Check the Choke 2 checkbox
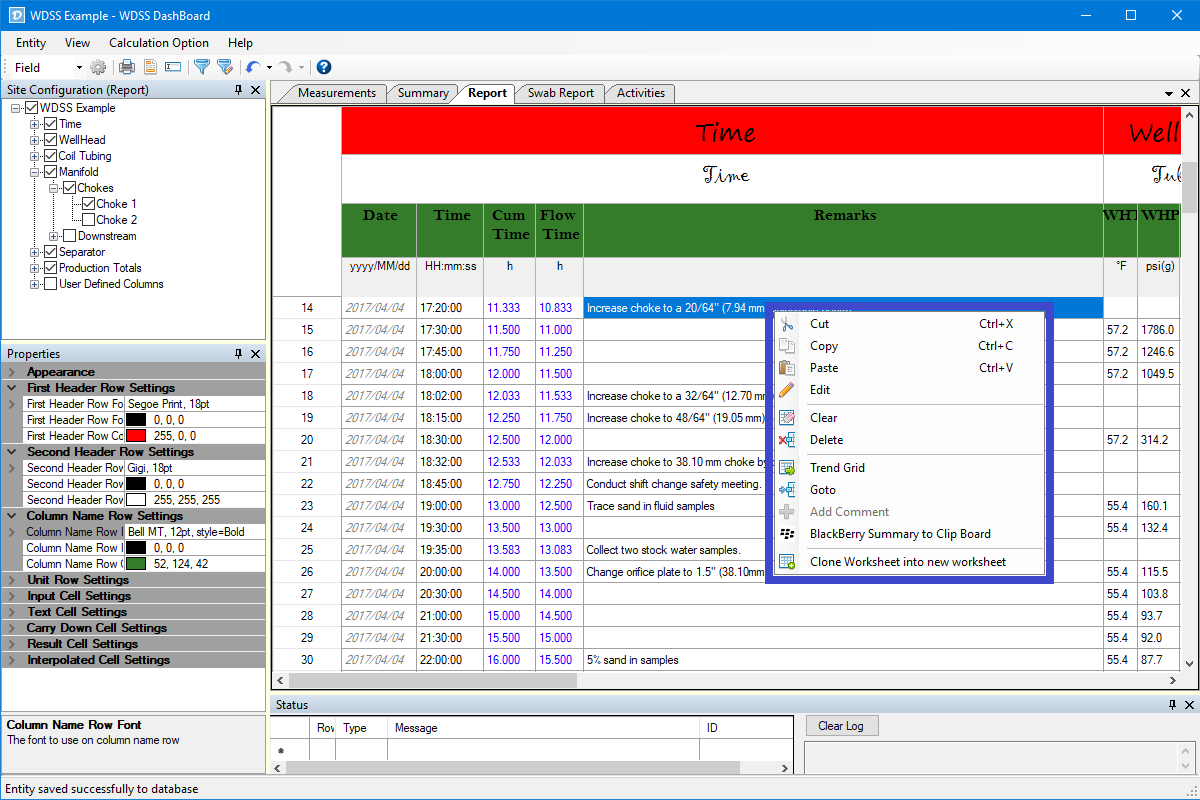Viewport: 1200px width, 800px height. point(89,220)
